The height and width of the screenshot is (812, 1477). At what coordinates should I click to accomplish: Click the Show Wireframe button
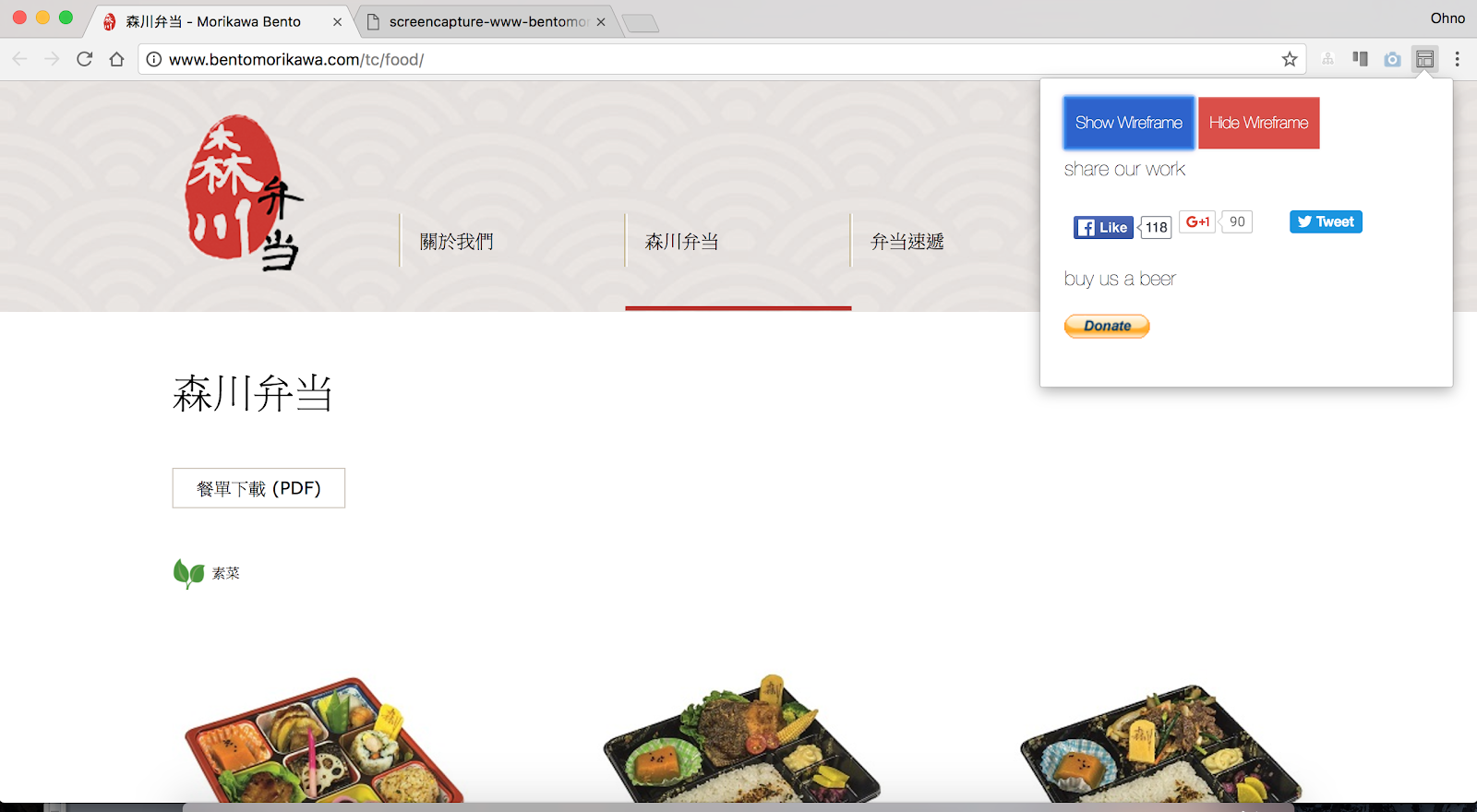point(1128,123)
